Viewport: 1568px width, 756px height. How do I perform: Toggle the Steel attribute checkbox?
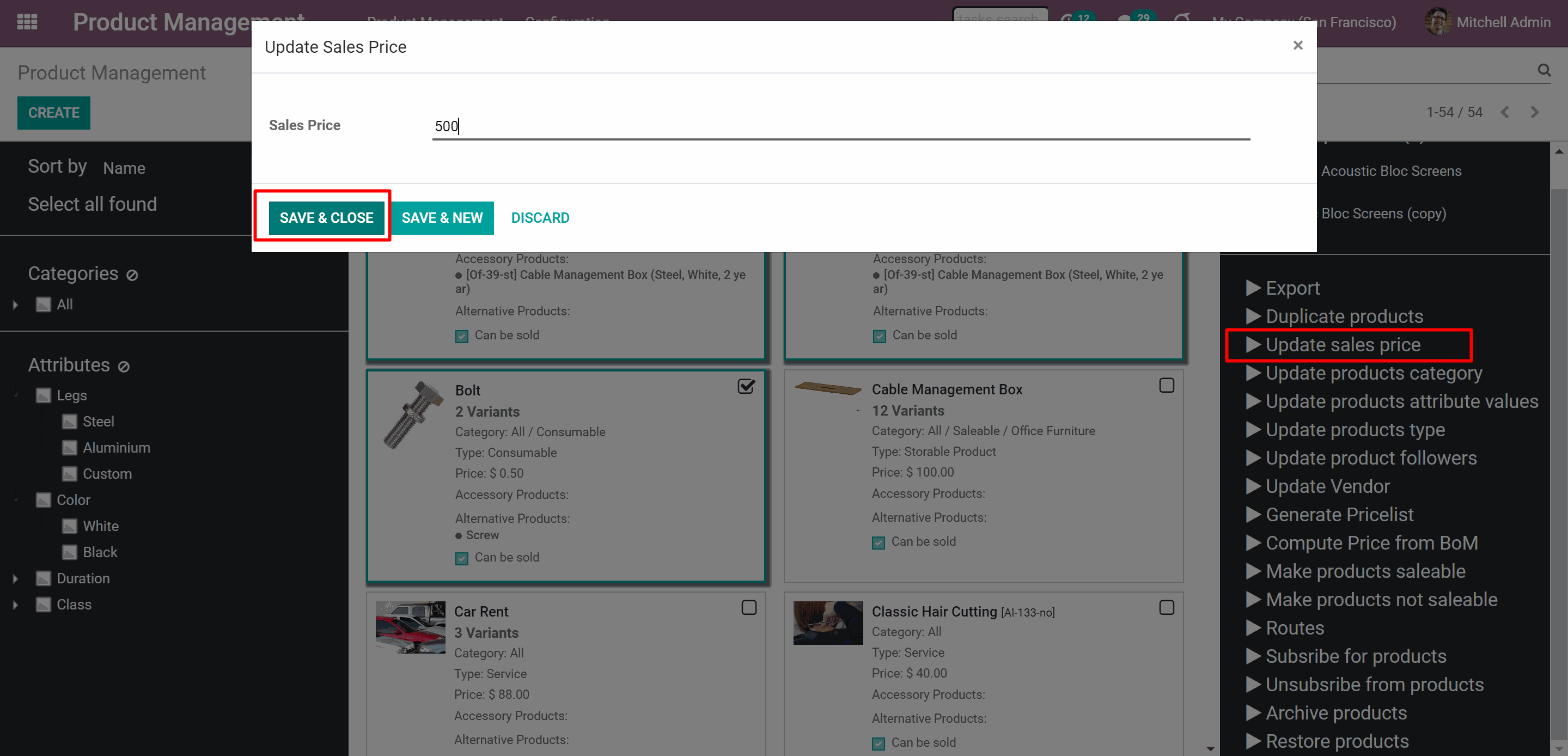(70, 421)
